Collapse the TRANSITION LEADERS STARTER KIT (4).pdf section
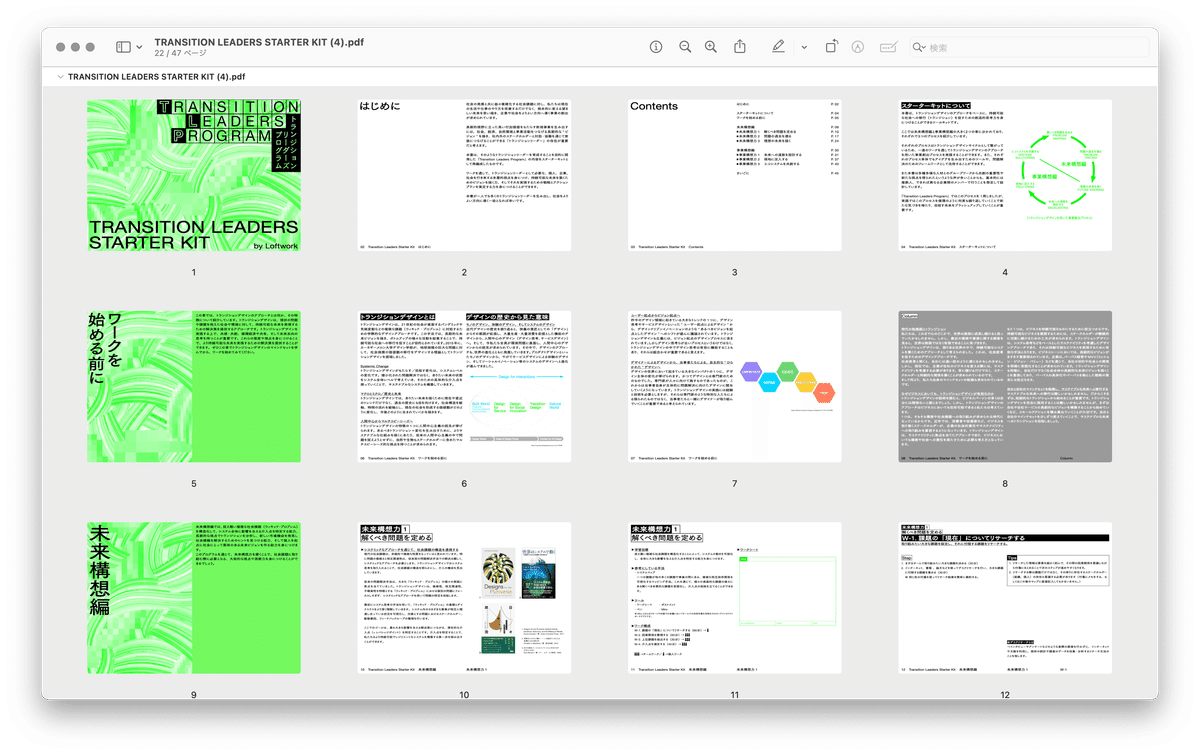This screenshot has width=1200, height=754. 60,77
